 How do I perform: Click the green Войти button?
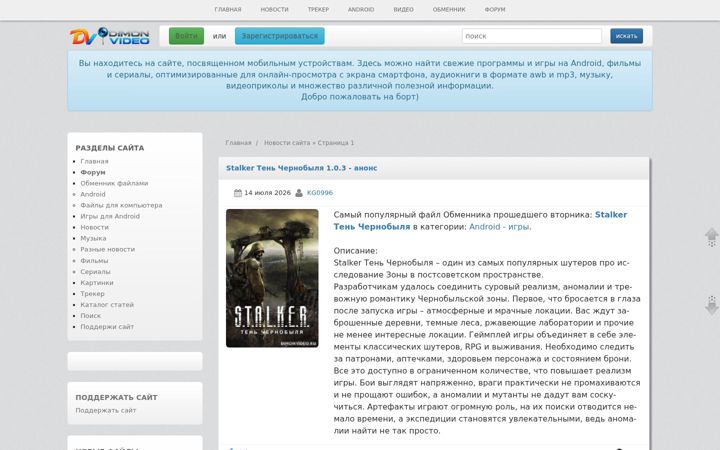[186, 36]
